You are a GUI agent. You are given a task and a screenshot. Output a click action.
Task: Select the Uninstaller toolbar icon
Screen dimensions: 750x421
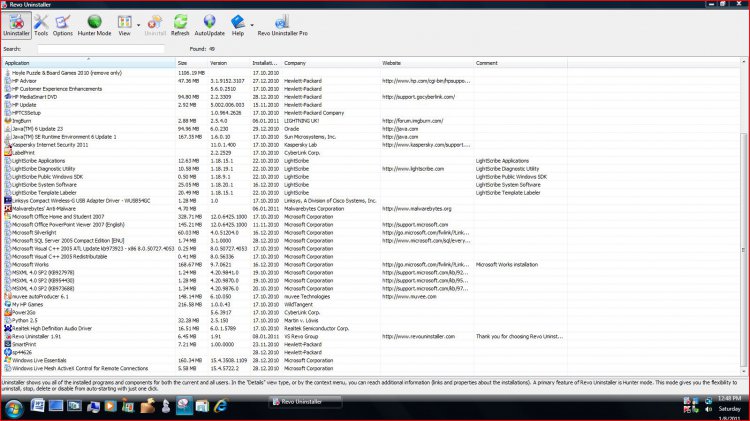[16, 25]
